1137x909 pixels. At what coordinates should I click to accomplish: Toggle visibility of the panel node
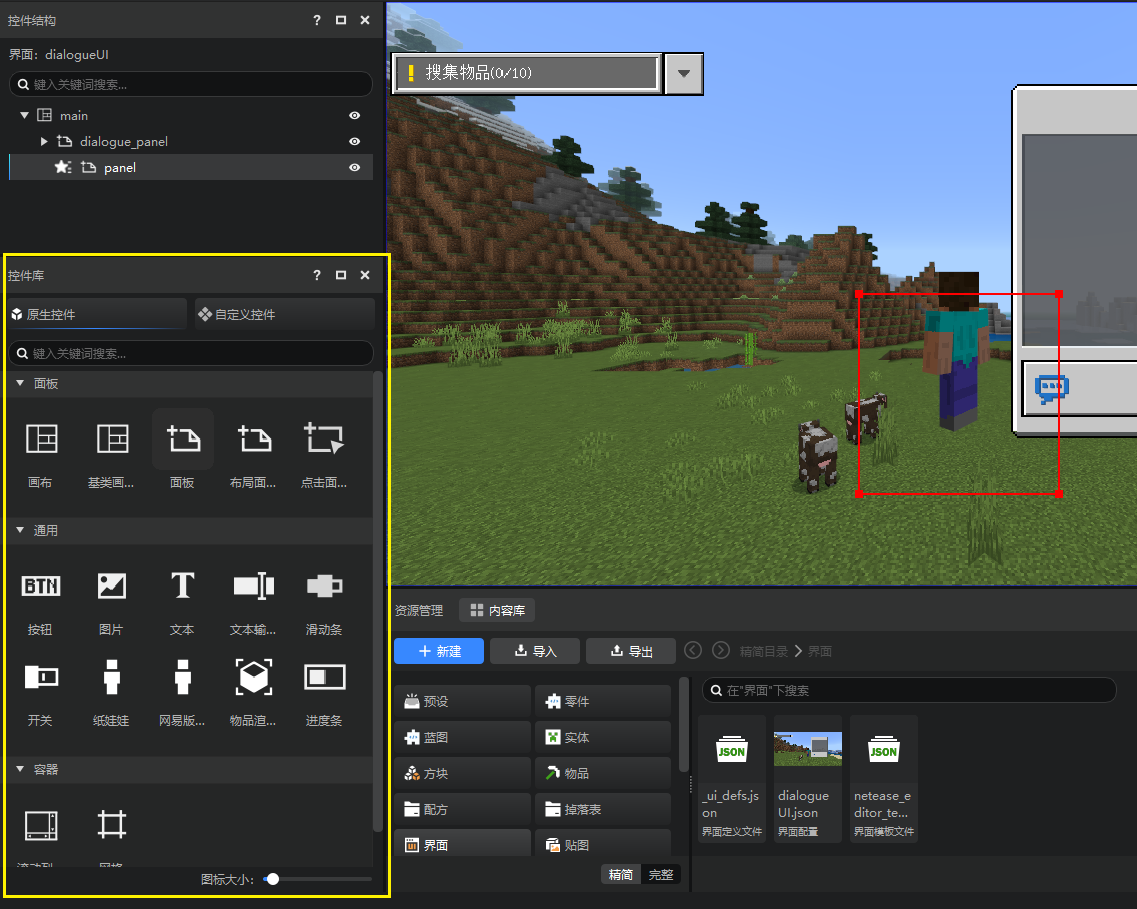coord(354,168)
